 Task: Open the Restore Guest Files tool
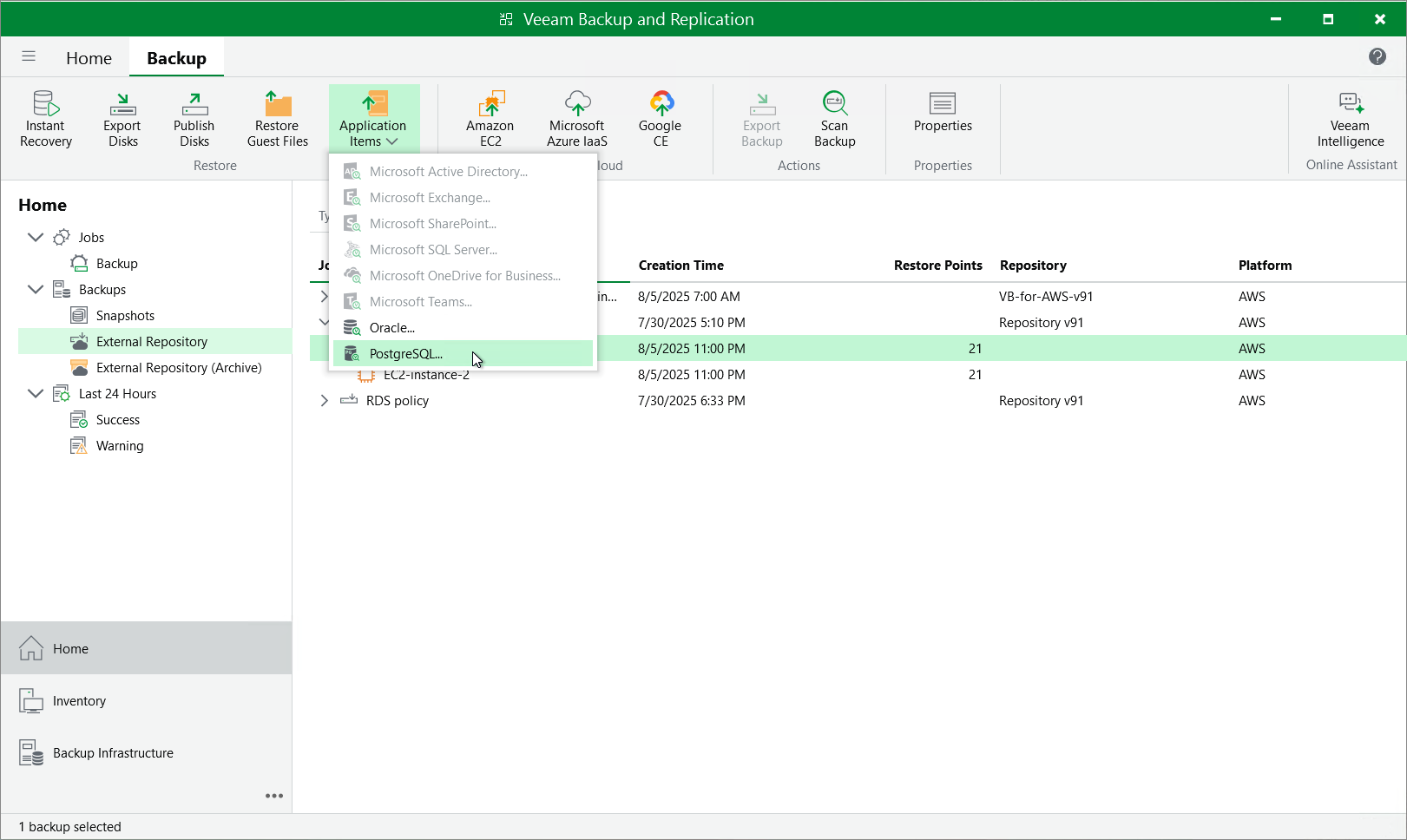(x=278, y=119)
